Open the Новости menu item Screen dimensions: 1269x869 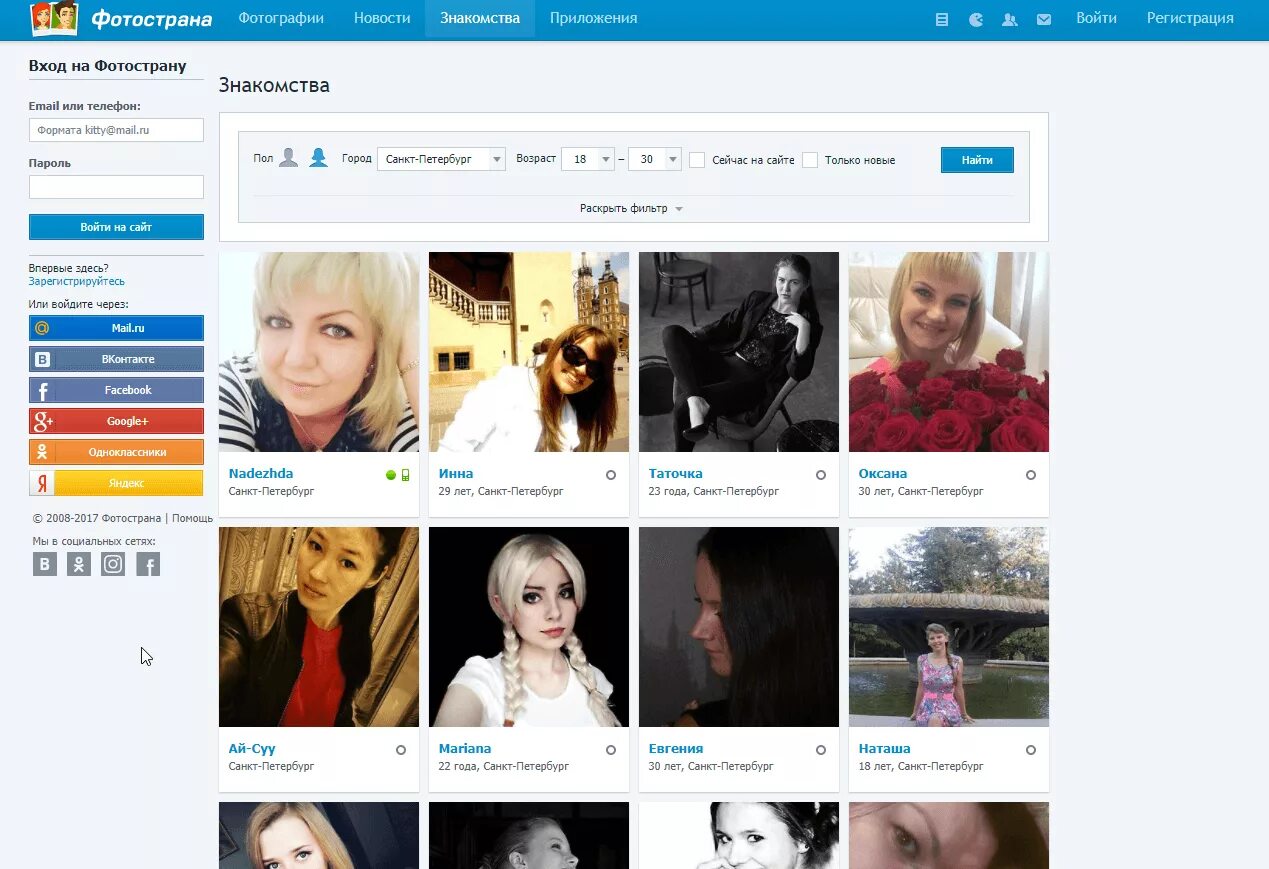point(382,18)
